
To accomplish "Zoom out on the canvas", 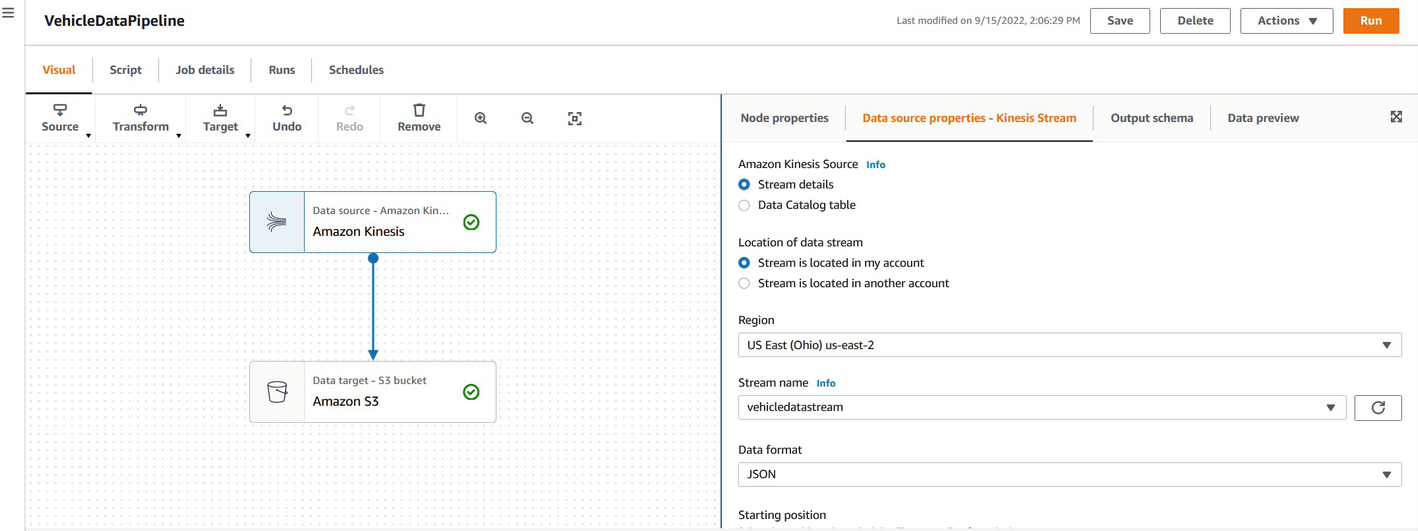I will [527, 118].
